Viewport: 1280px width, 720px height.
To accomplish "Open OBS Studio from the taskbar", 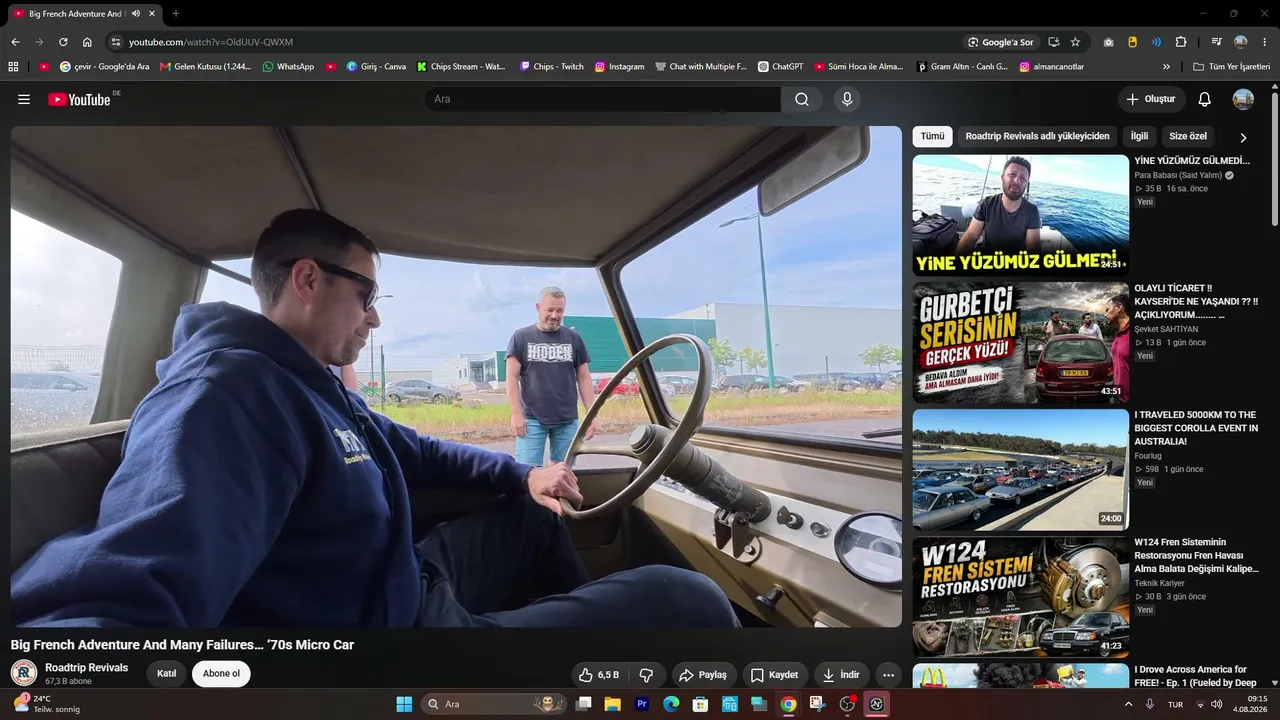I will (x=847, y=704).
